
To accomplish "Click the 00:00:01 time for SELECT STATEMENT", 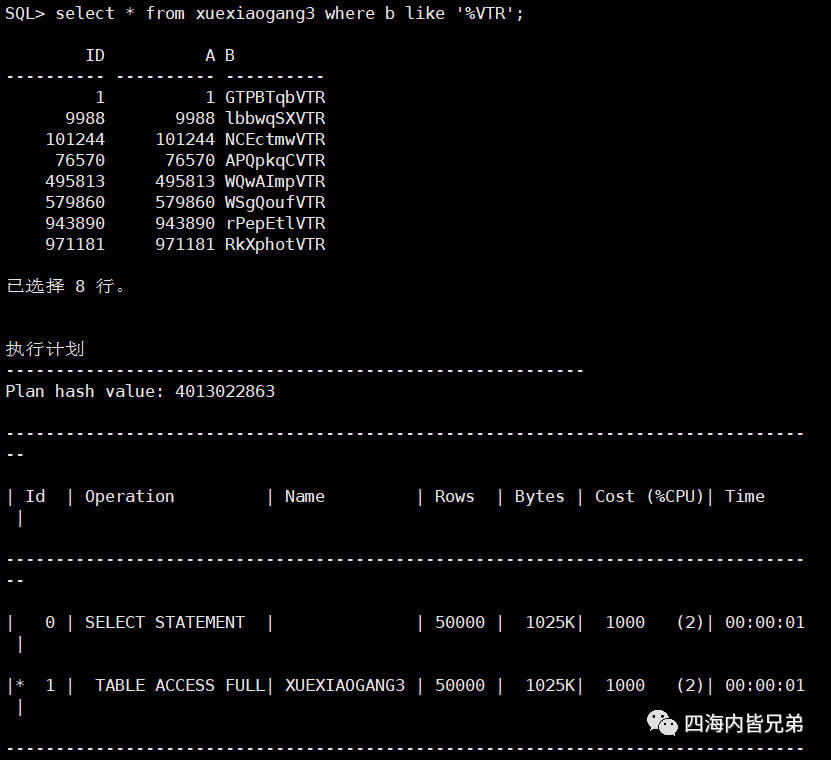I will tap(765, 623).
